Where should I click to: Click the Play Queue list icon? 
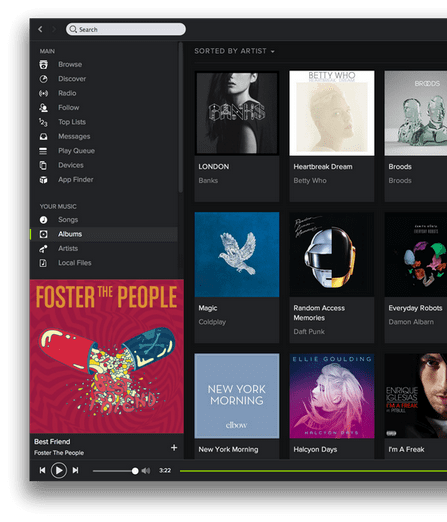[x=43, y=151]
